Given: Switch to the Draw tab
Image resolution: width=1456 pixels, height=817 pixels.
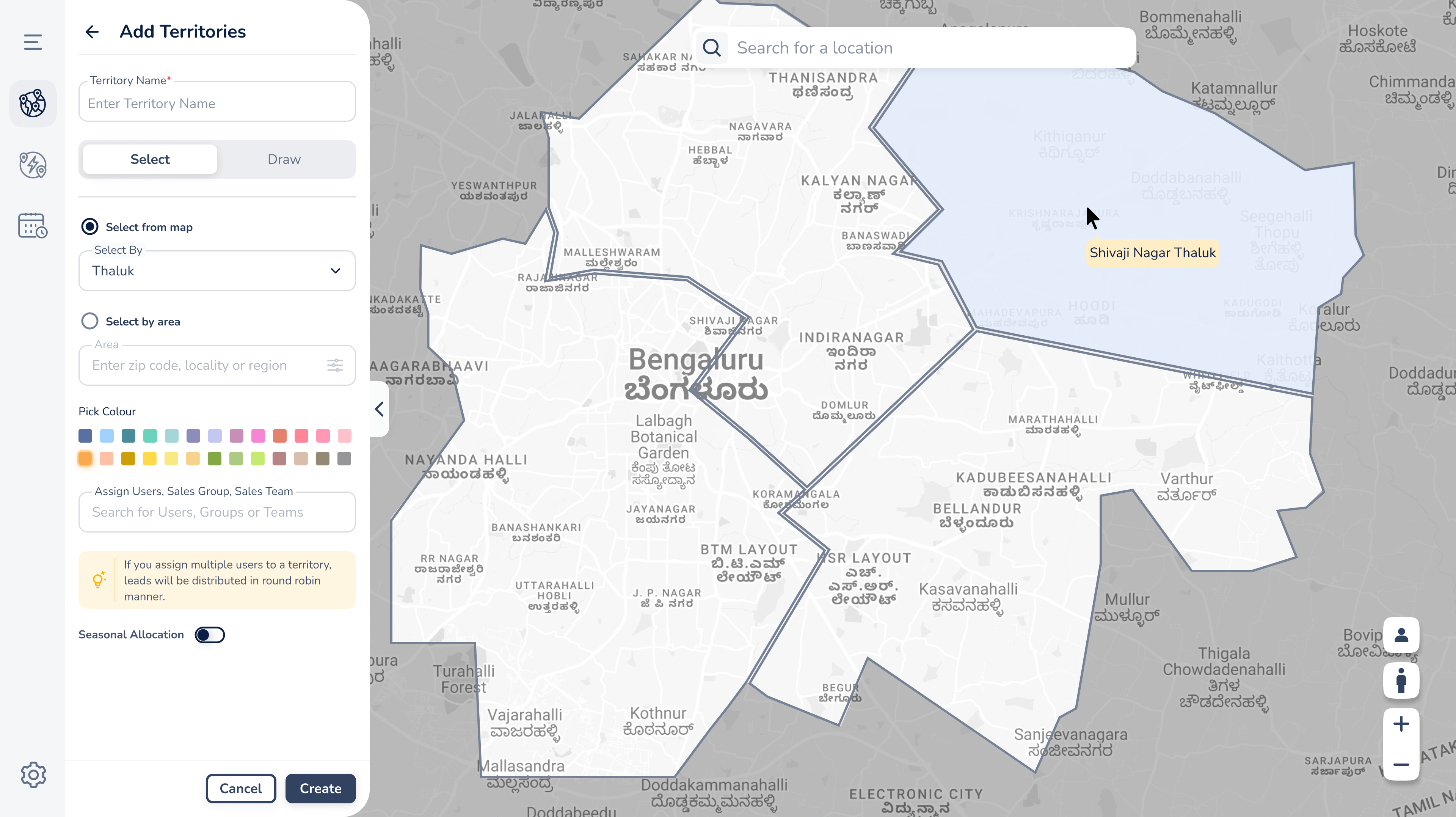Looking at the screenshot, I should point(284,159).
